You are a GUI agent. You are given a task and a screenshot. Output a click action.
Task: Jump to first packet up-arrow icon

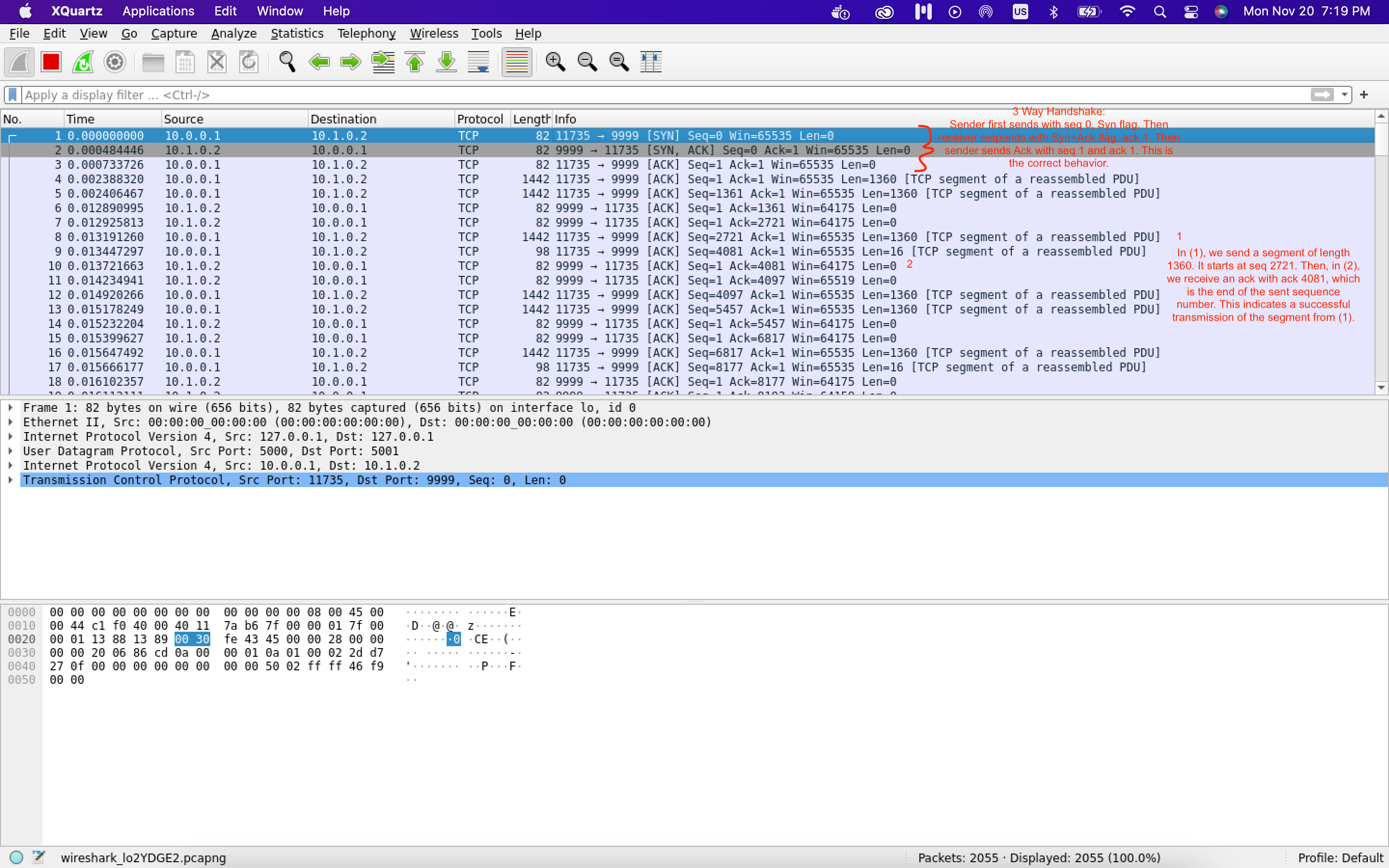[414, 62]
